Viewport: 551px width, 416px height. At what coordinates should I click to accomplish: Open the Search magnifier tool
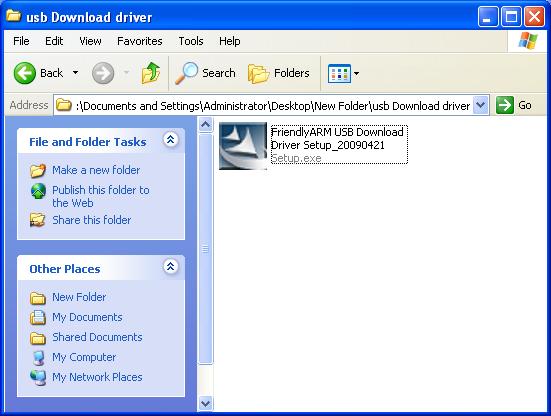pos(187,73)
